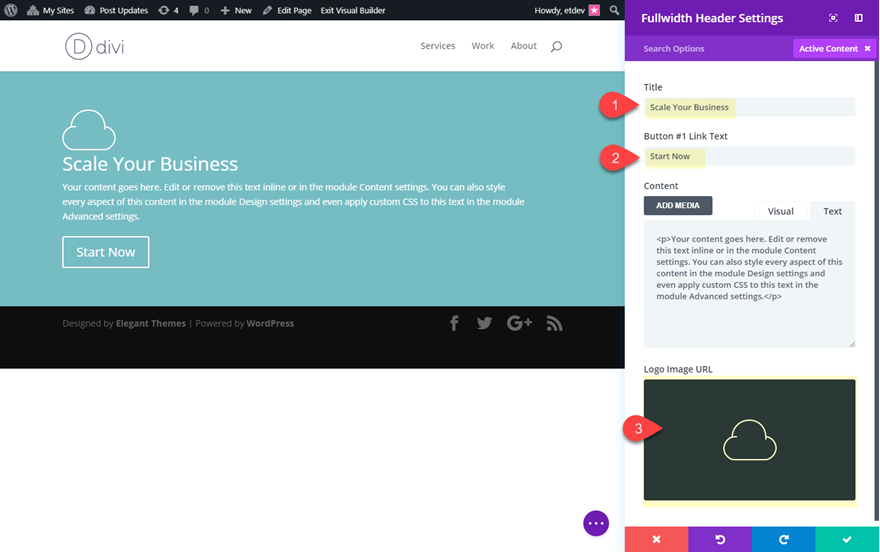
Task: Click the admin bar search magnifier
Action: pos(615,10)
